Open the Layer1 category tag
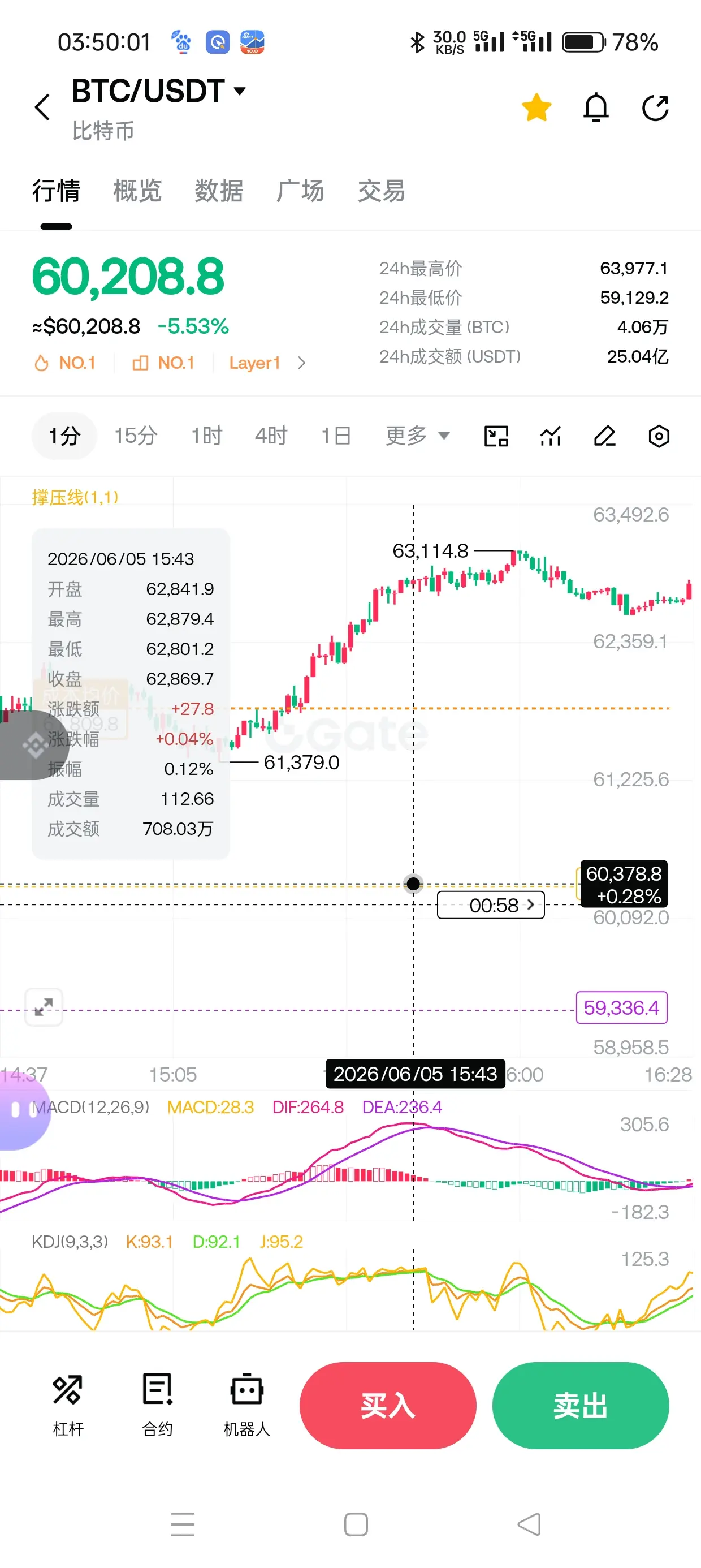 254,363
